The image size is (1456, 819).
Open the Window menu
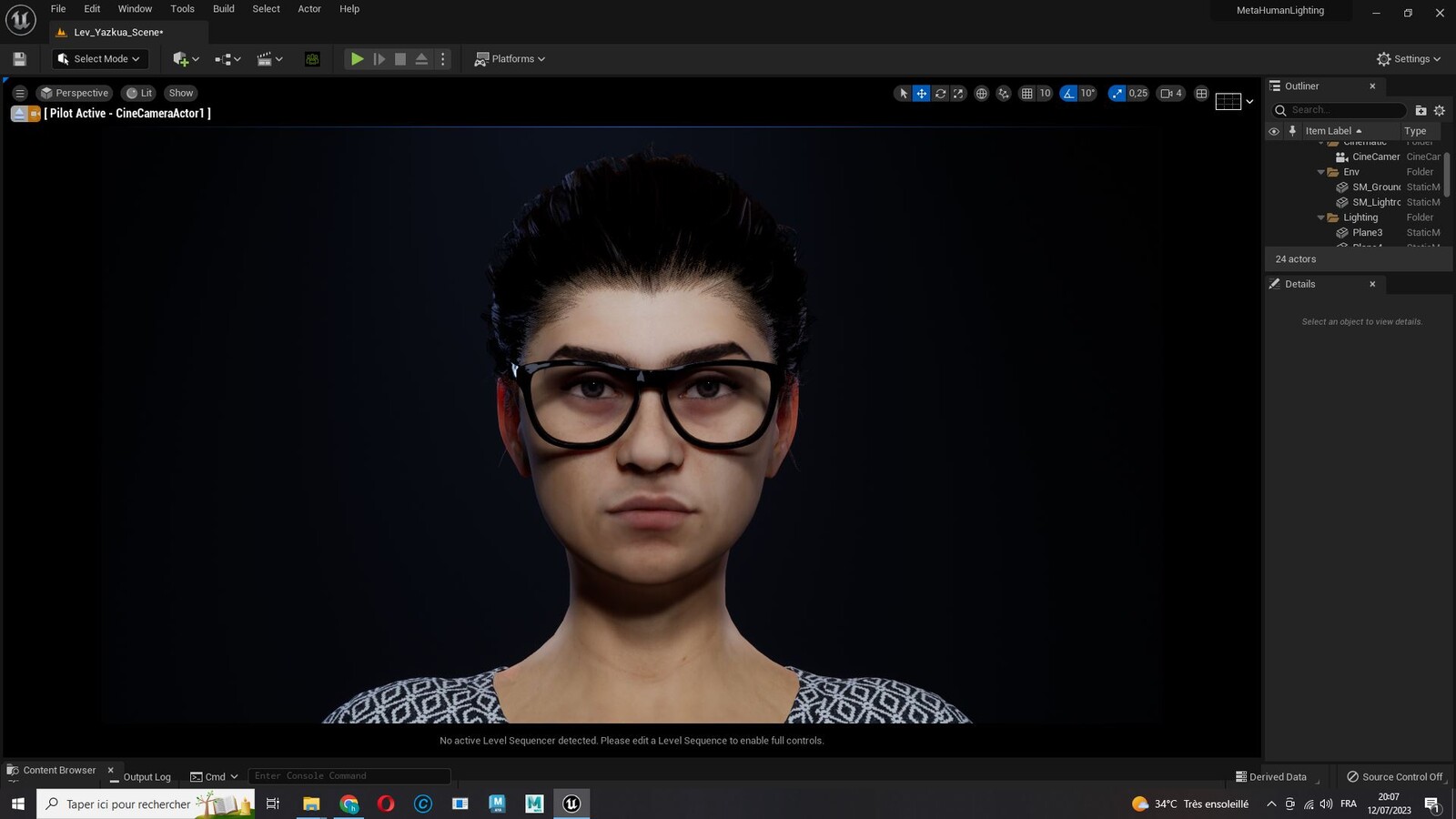[135, 9]
